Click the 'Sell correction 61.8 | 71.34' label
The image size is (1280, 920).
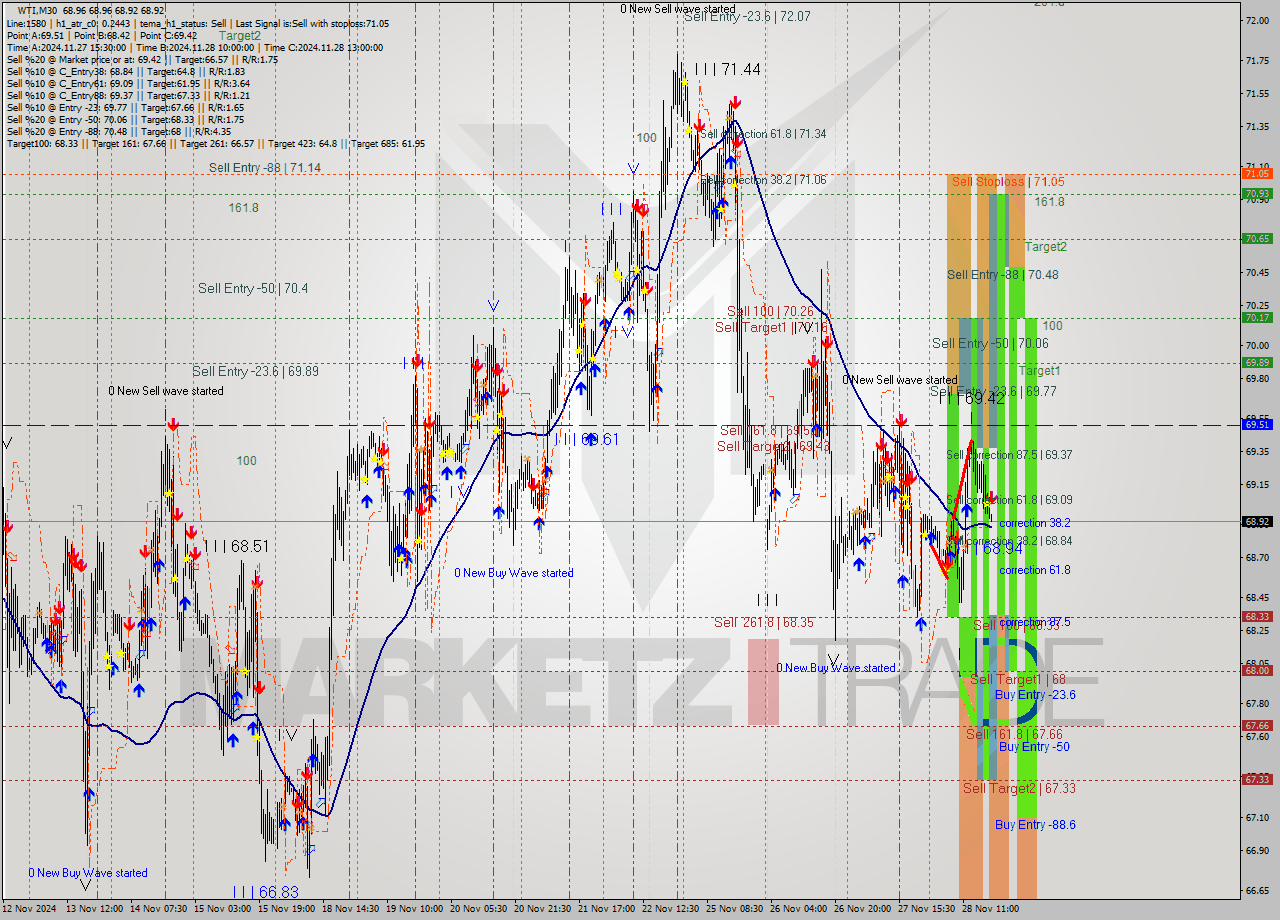tap(763, 133)
